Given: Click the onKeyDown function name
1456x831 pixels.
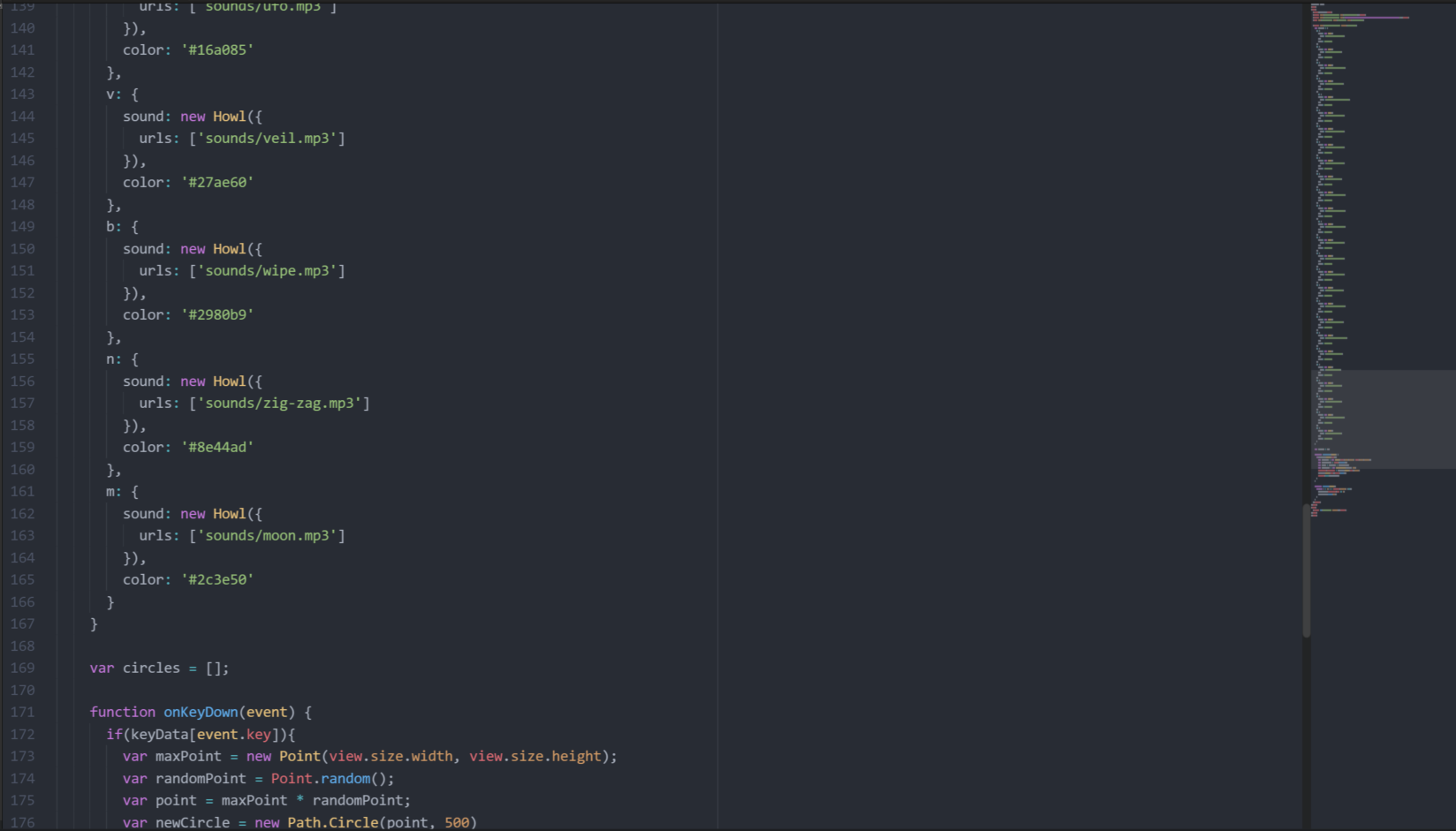Looking at the screenshot, I should (x=201, y=713).
